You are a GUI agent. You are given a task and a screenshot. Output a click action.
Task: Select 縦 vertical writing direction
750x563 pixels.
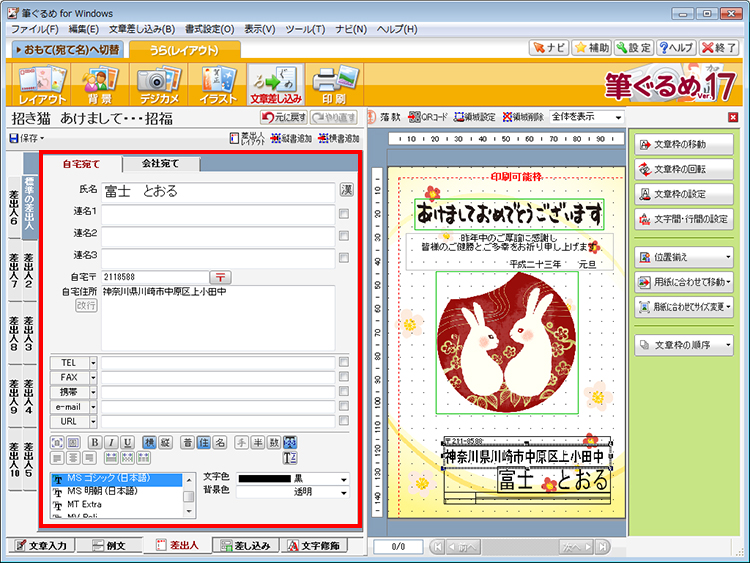(165, 442)
